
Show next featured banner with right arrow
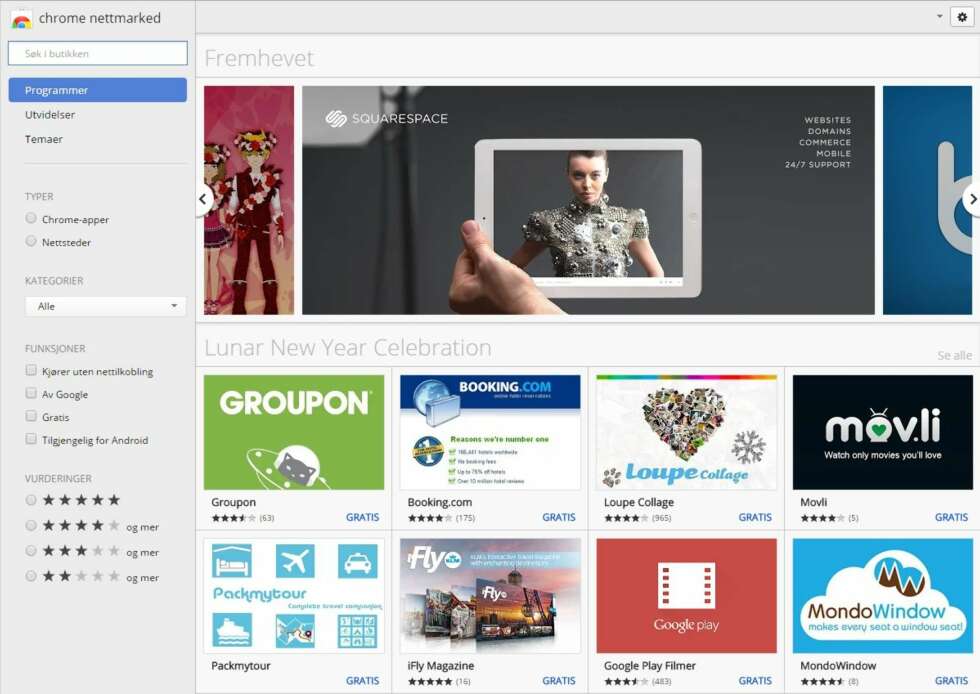point(972,199)
